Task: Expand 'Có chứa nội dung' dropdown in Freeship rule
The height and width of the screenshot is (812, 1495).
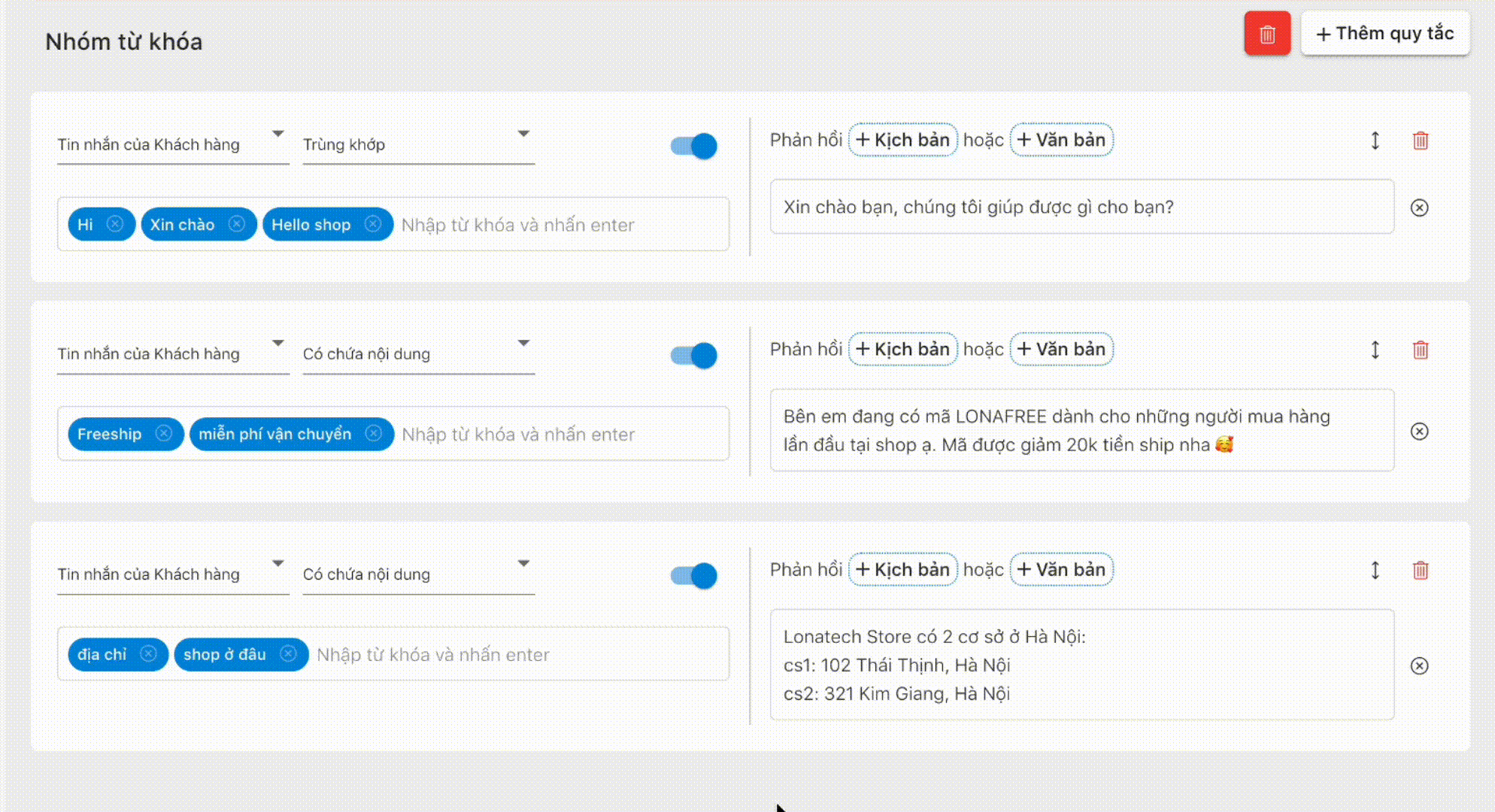Action: click(418, 353)
